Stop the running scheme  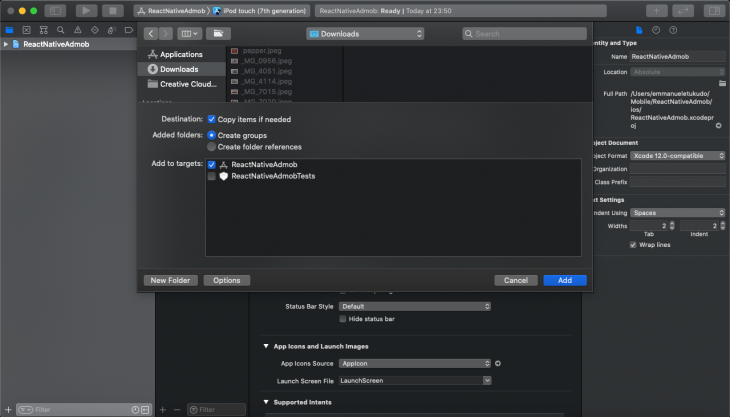click(113, 11)
